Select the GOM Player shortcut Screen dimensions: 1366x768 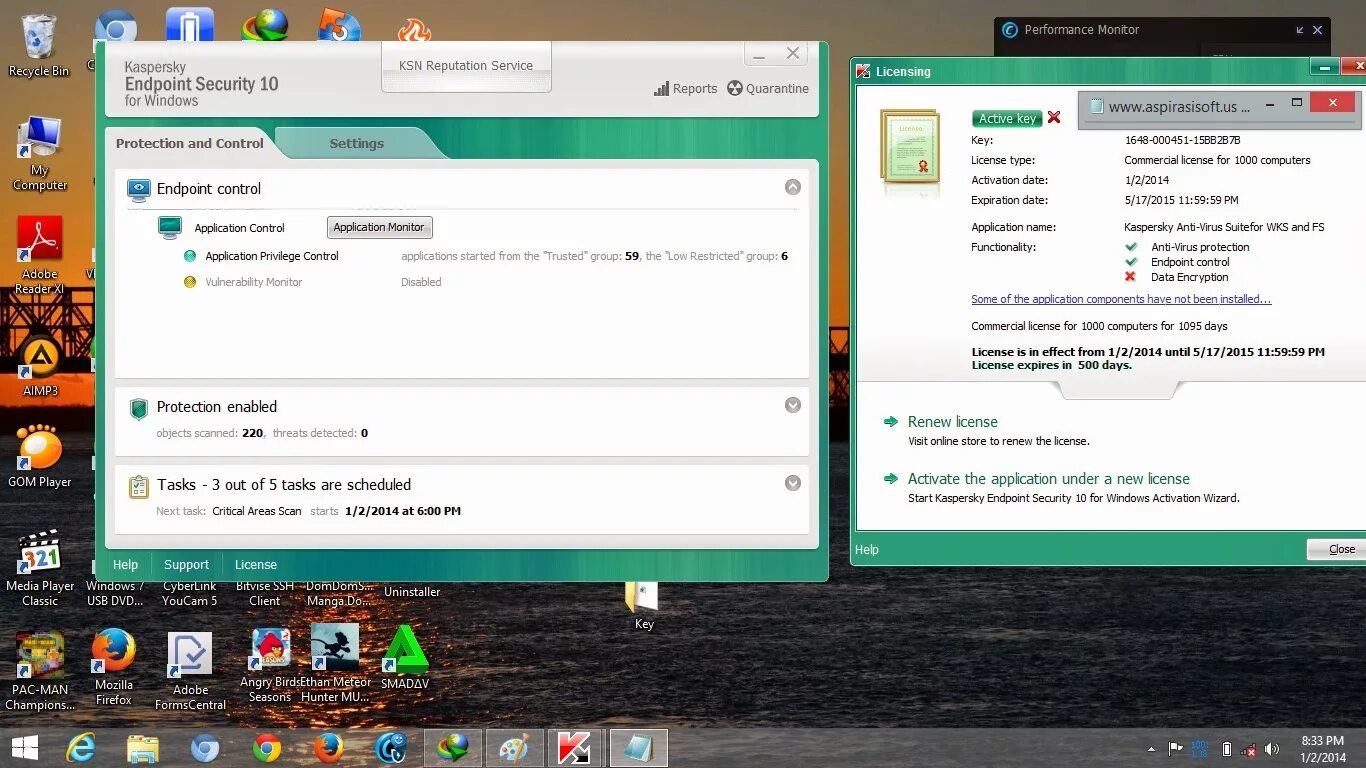40,456
